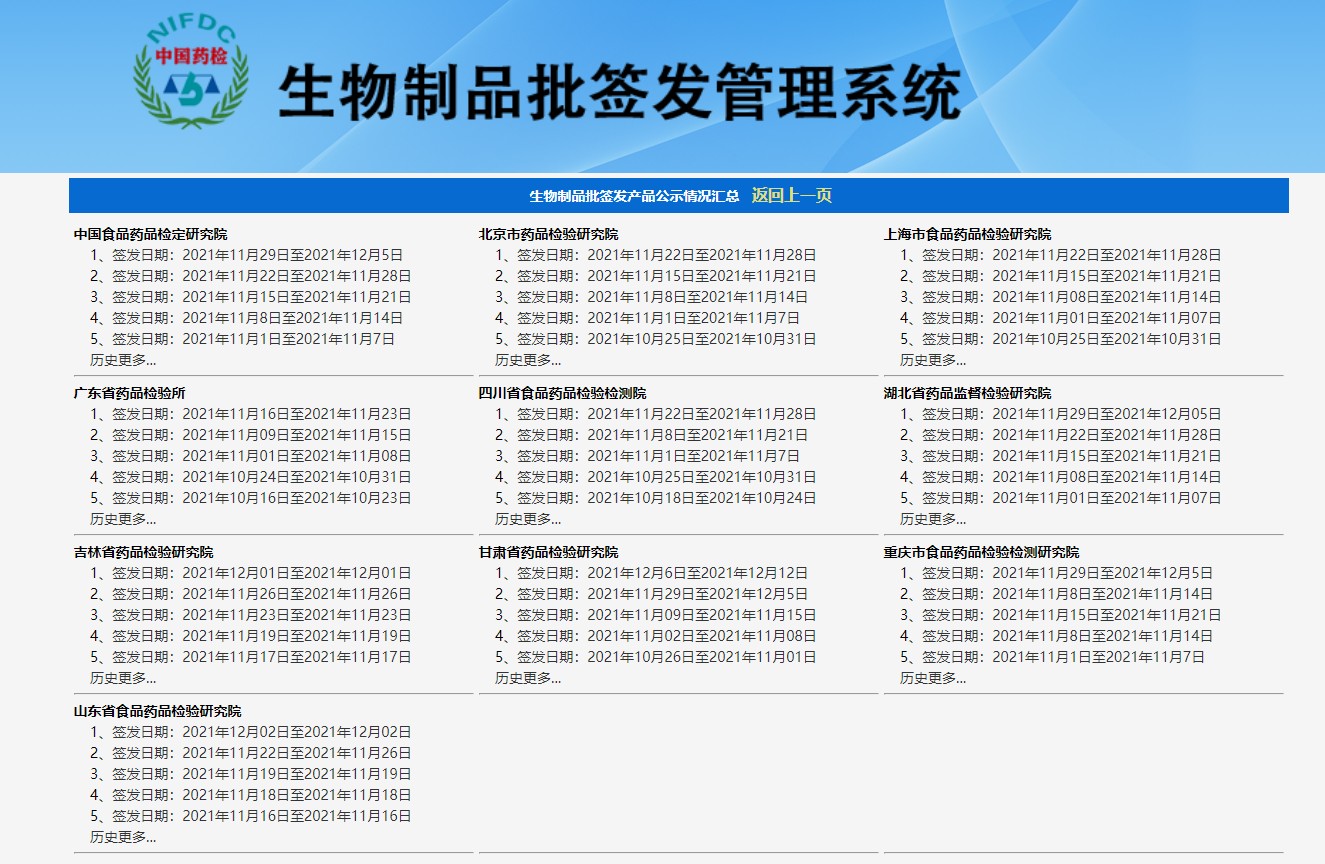Open 历史更多 under 山东省食品药品检验研究院
The image size is (1325, 864).
123,837
